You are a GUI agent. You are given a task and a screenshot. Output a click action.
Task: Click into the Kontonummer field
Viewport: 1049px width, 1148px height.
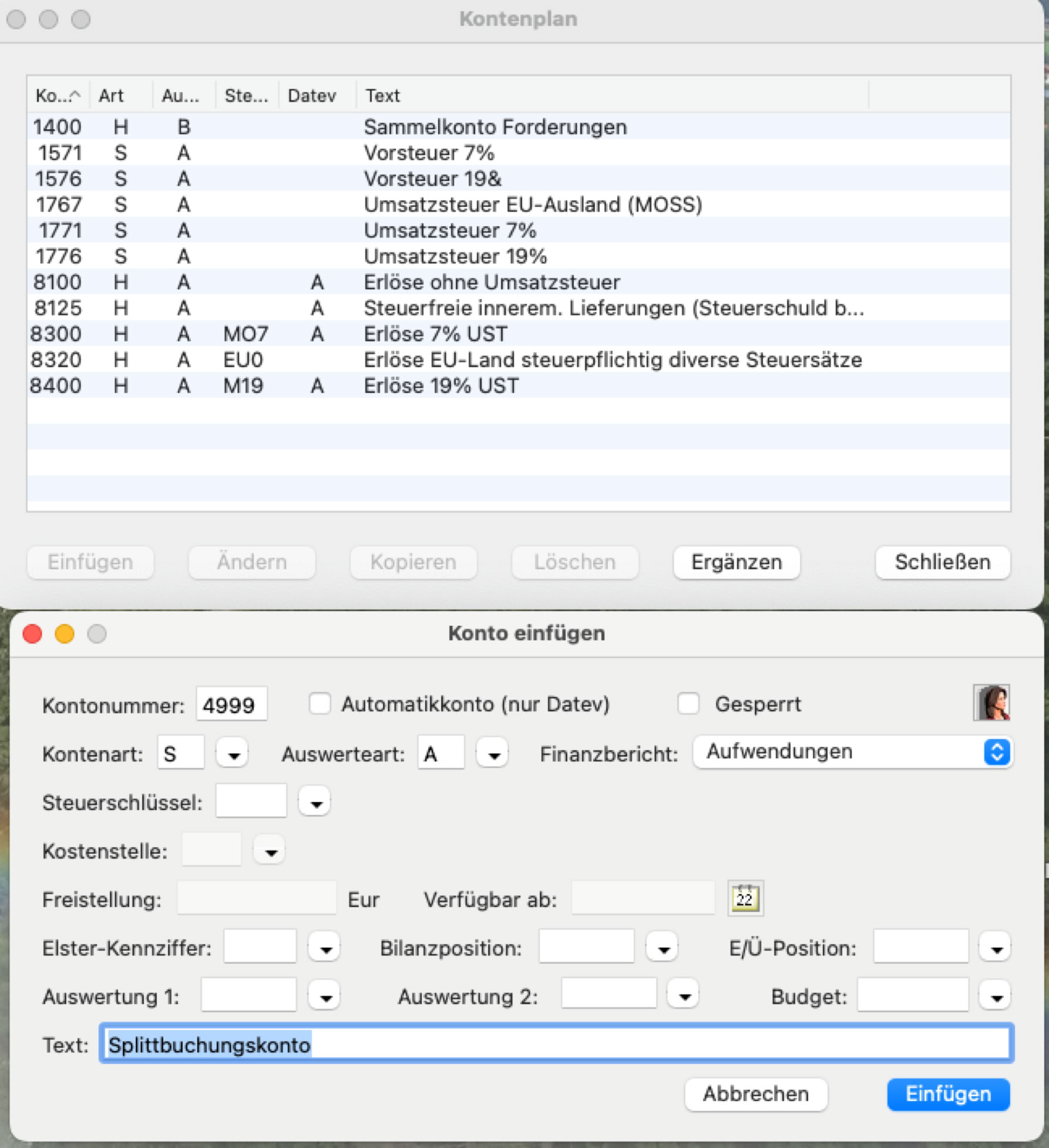coord(231,704)
